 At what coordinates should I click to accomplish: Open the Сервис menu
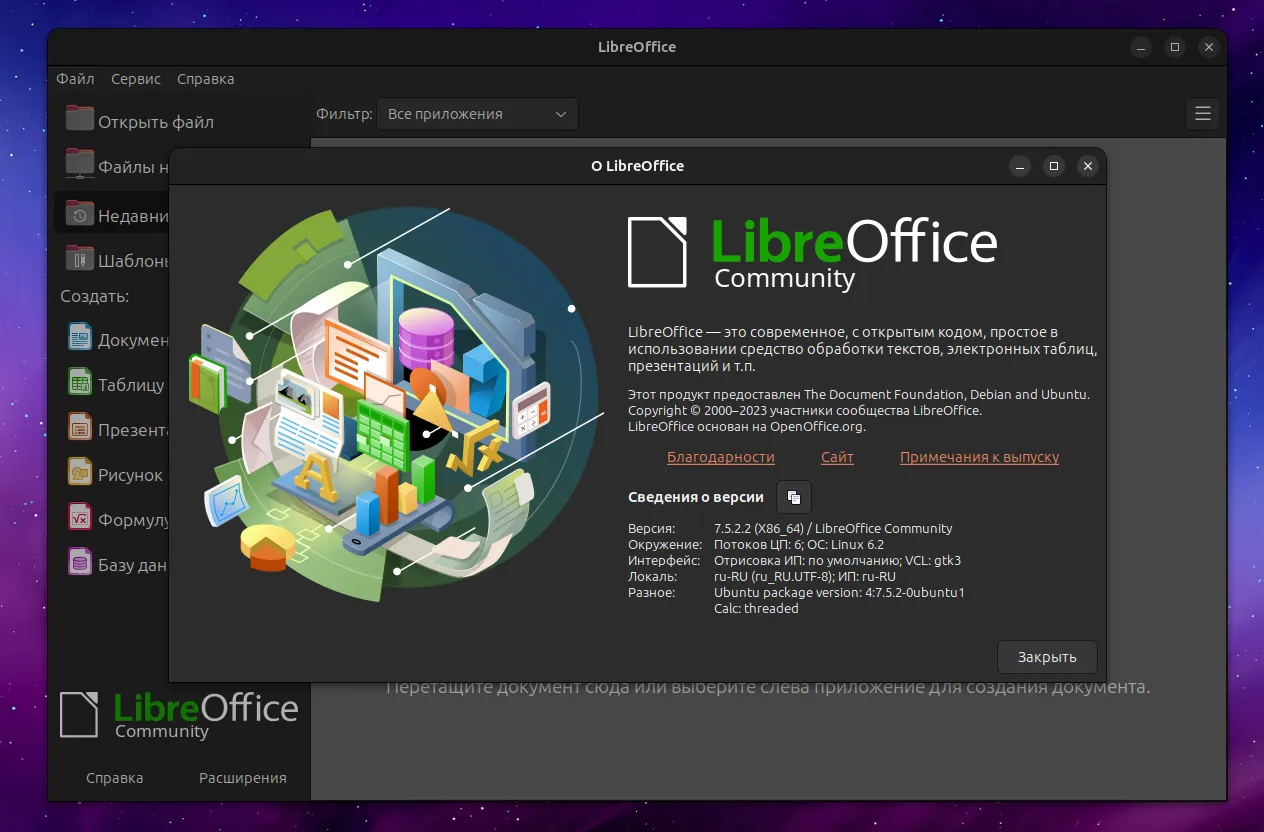(x=136, y=79)
